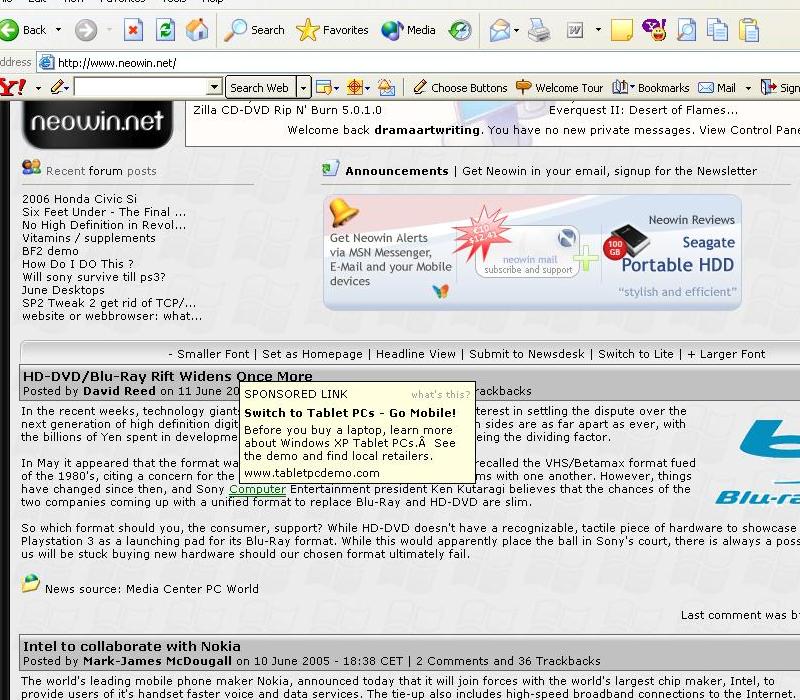Viewport: 800px width, 700px height.
Task: Open the Yahoo! logo dropdown arrow
Action: point(38,88)
